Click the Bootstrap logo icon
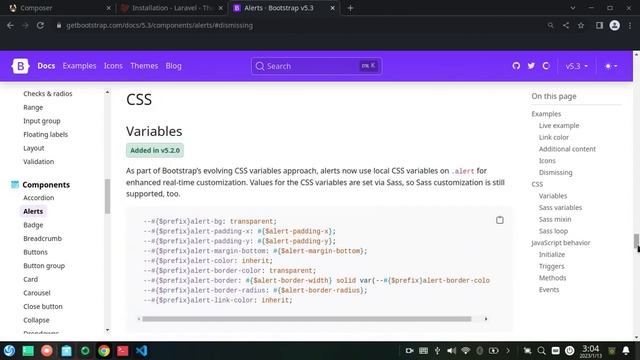 [x=20, y=66]
